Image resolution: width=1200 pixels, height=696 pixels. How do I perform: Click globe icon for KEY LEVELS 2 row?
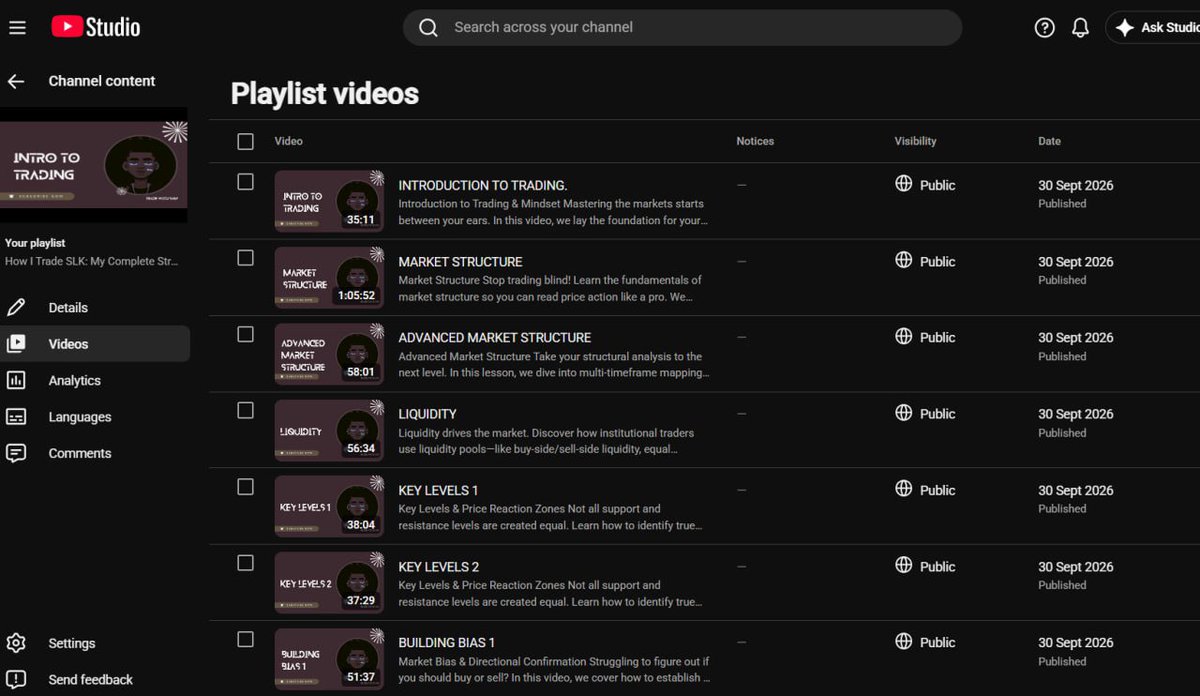pyautogui.click(x=904, y=565)
